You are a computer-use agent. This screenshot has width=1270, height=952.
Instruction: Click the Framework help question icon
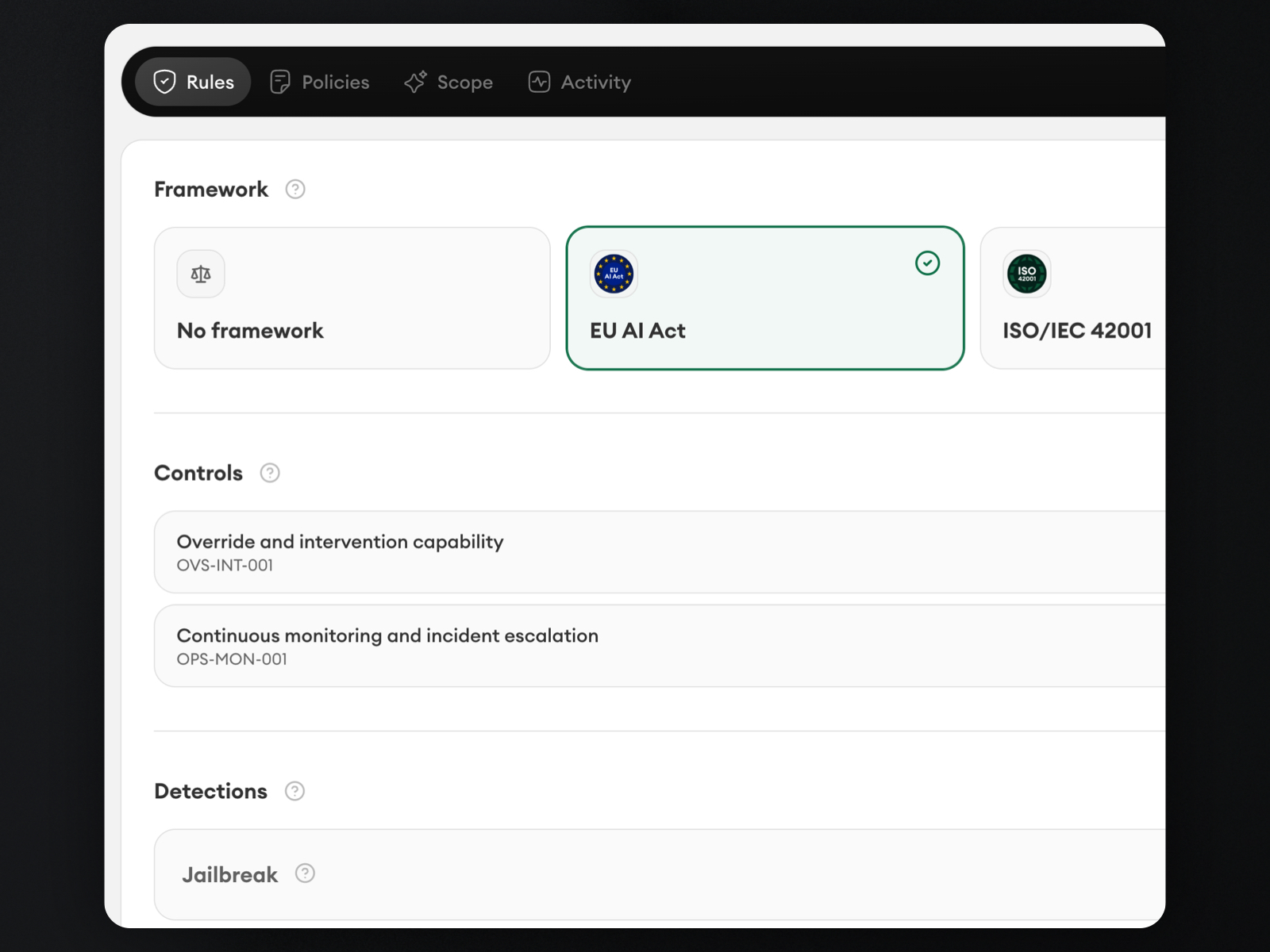[295, 189]
